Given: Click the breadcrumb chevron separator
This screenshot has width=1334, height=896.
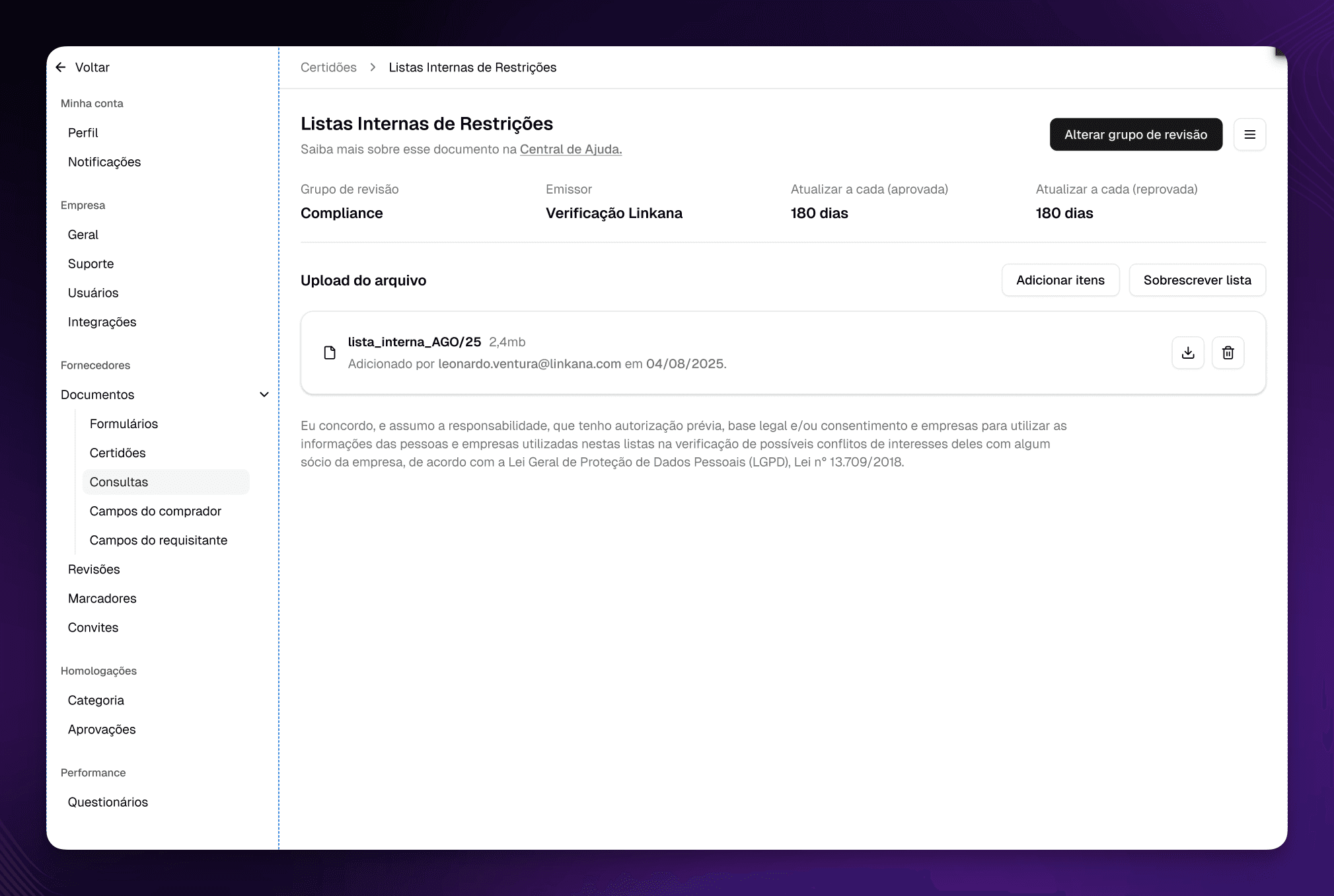Looking at the screenshot, I should (373, 67).
